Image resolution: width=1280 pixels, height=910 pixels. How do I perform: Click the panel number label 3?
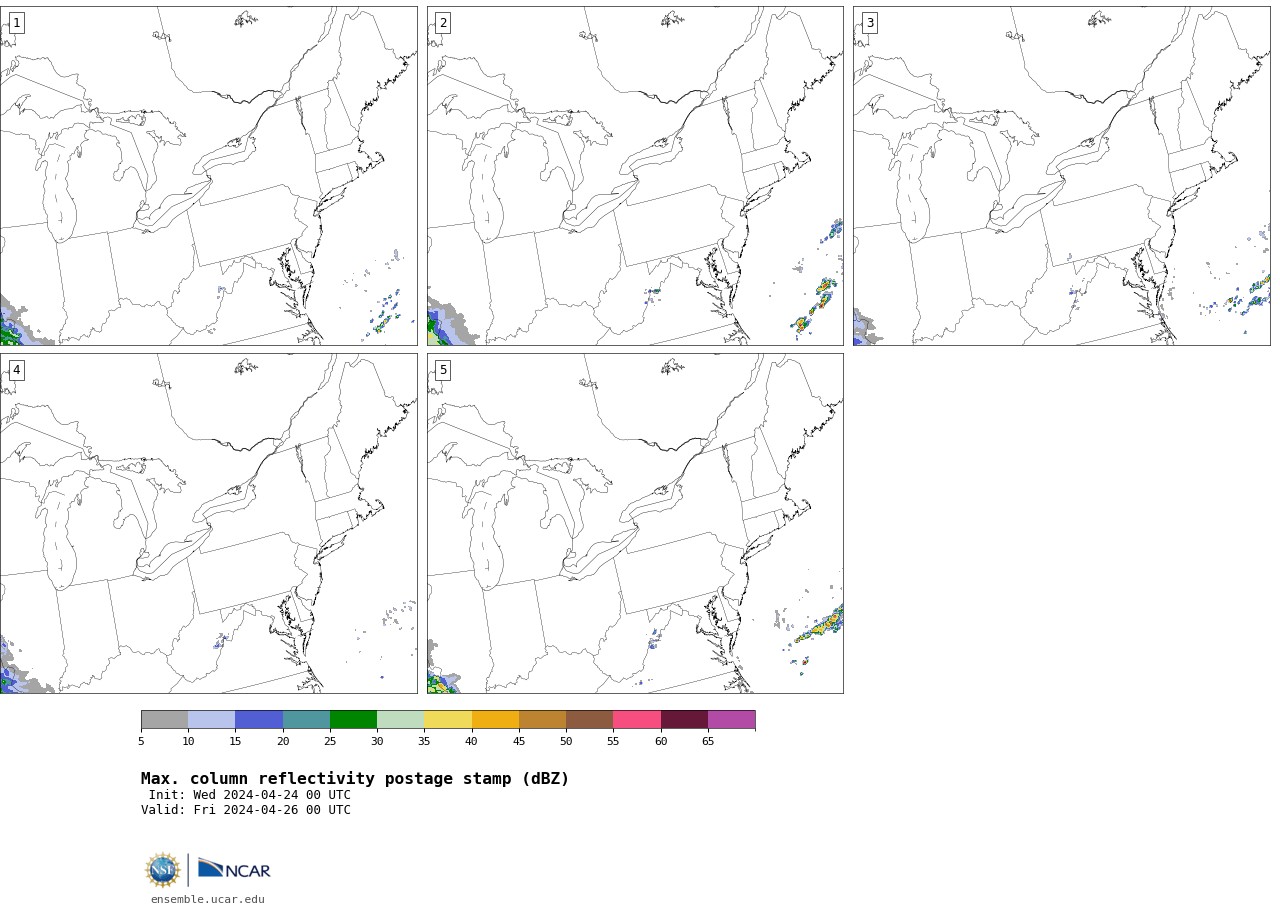[870, 23]
